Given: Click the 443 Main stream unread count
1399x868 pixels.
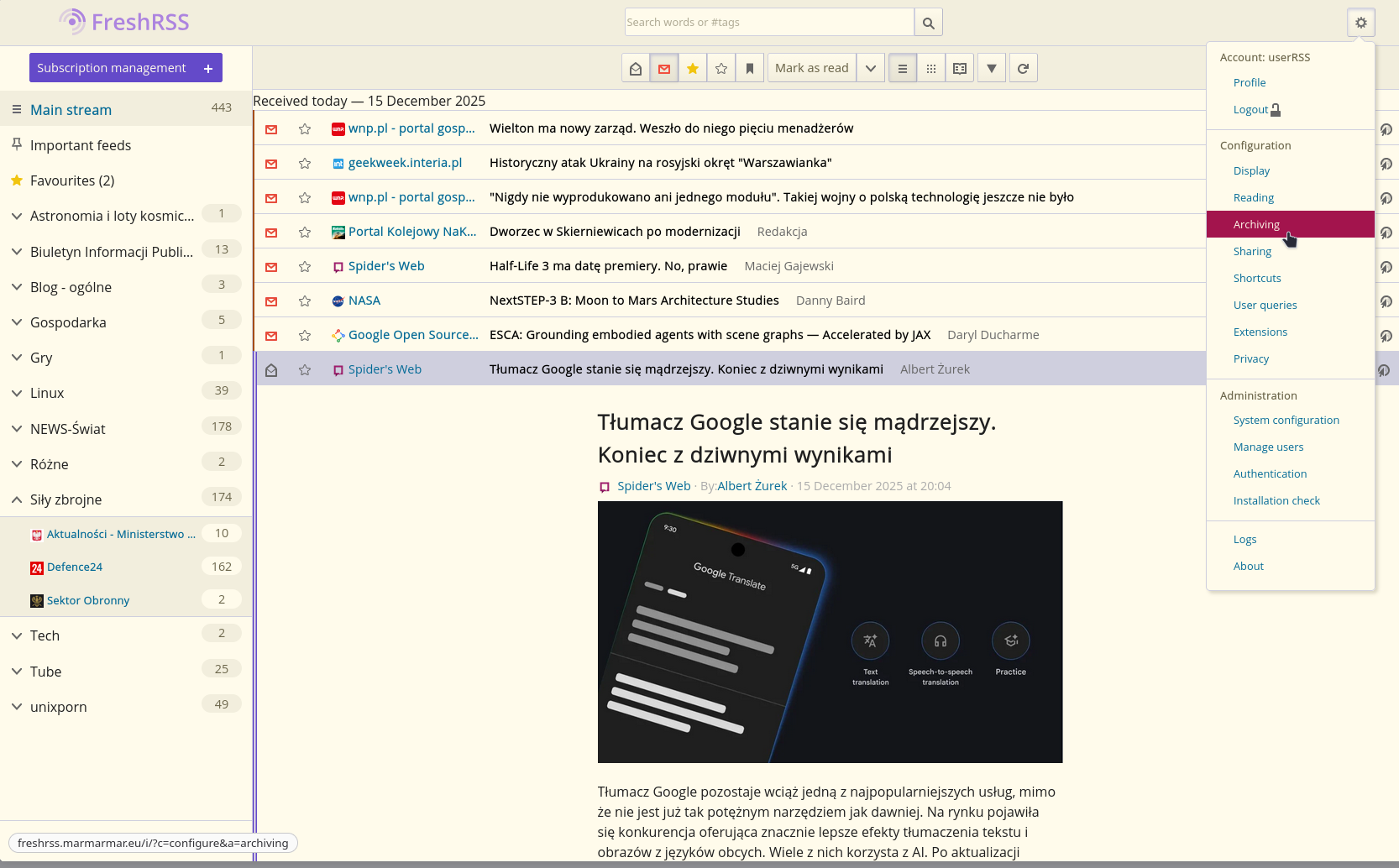Looking at the screenshot, I should [x=222, y=107].
